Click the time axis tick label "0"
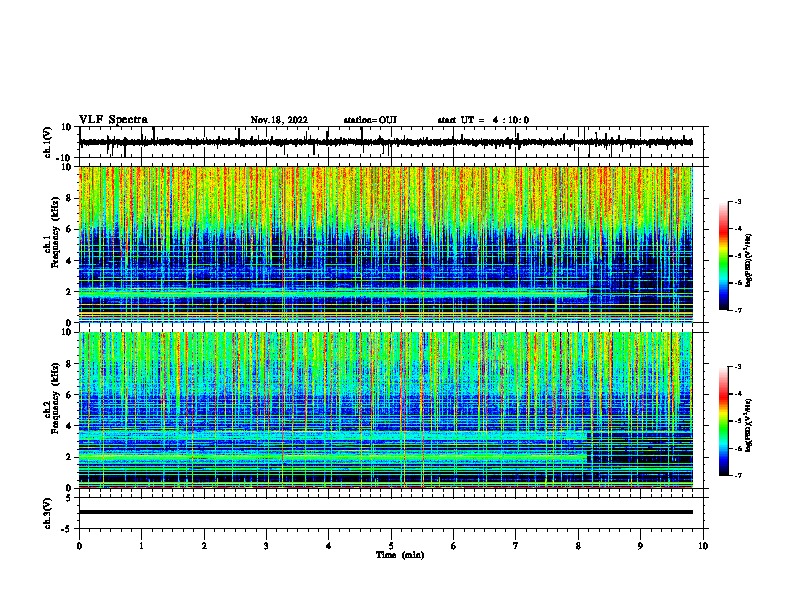 (x=79, y=546)
